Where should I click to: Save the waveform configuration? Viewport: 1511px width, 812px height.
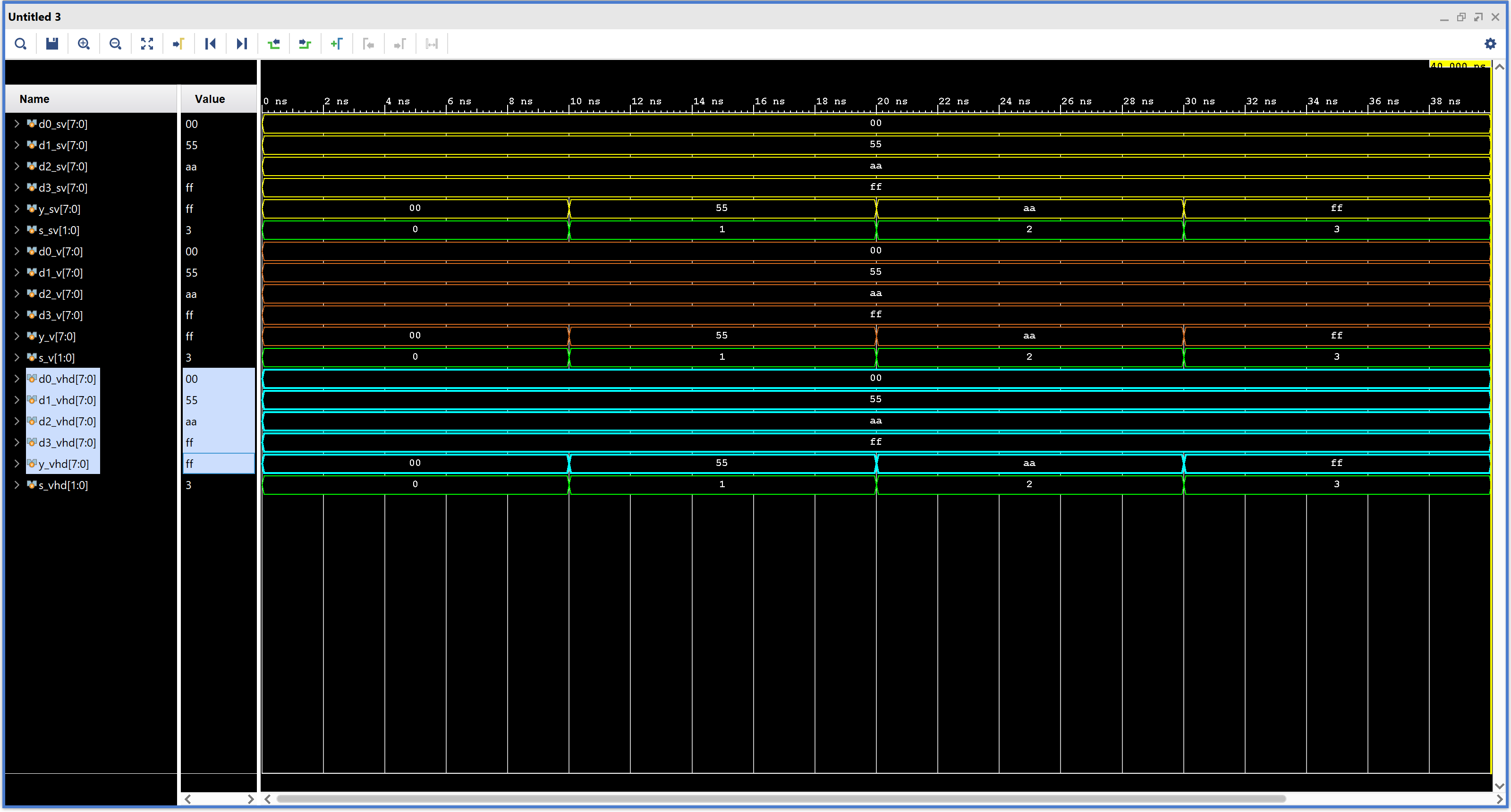click(x=52, y=44)
